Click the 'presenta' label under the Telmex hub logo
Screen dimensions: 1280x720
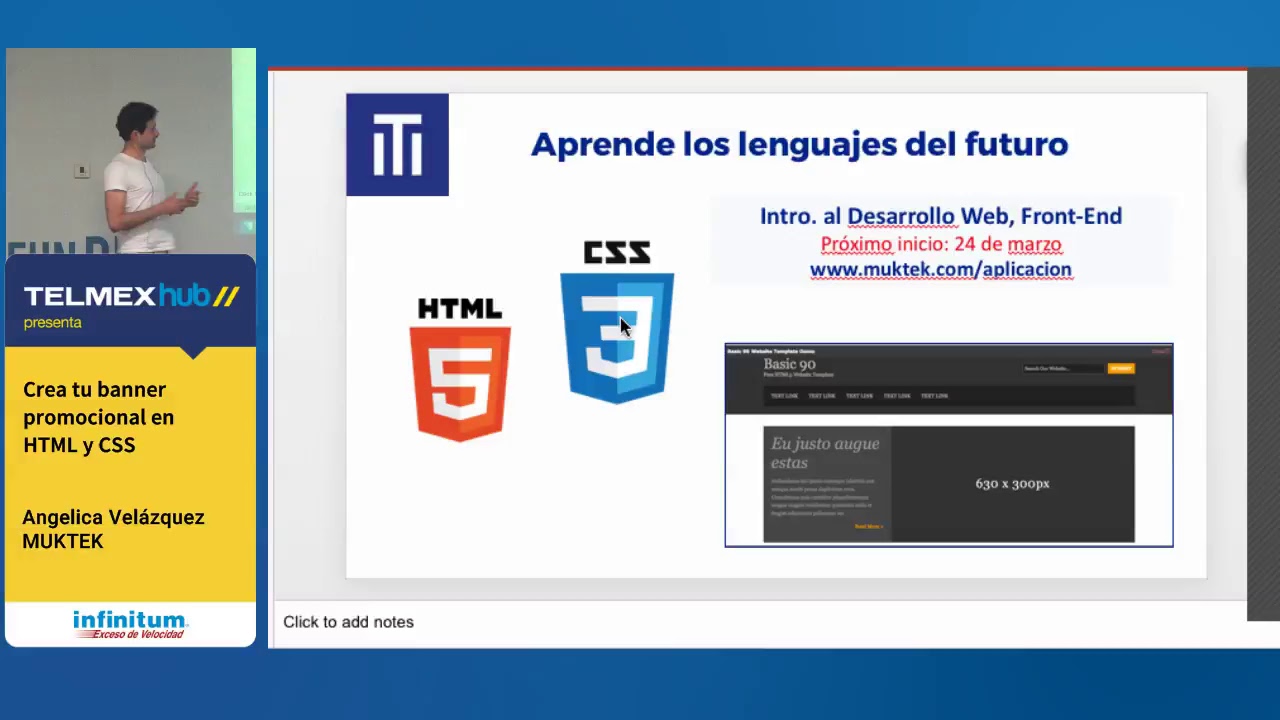pos(52,323)
